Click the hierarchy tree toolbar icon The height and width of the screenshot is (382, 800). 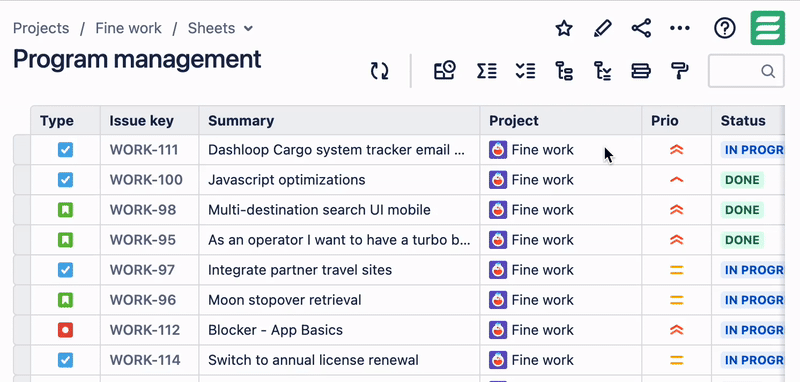point(564,71)
